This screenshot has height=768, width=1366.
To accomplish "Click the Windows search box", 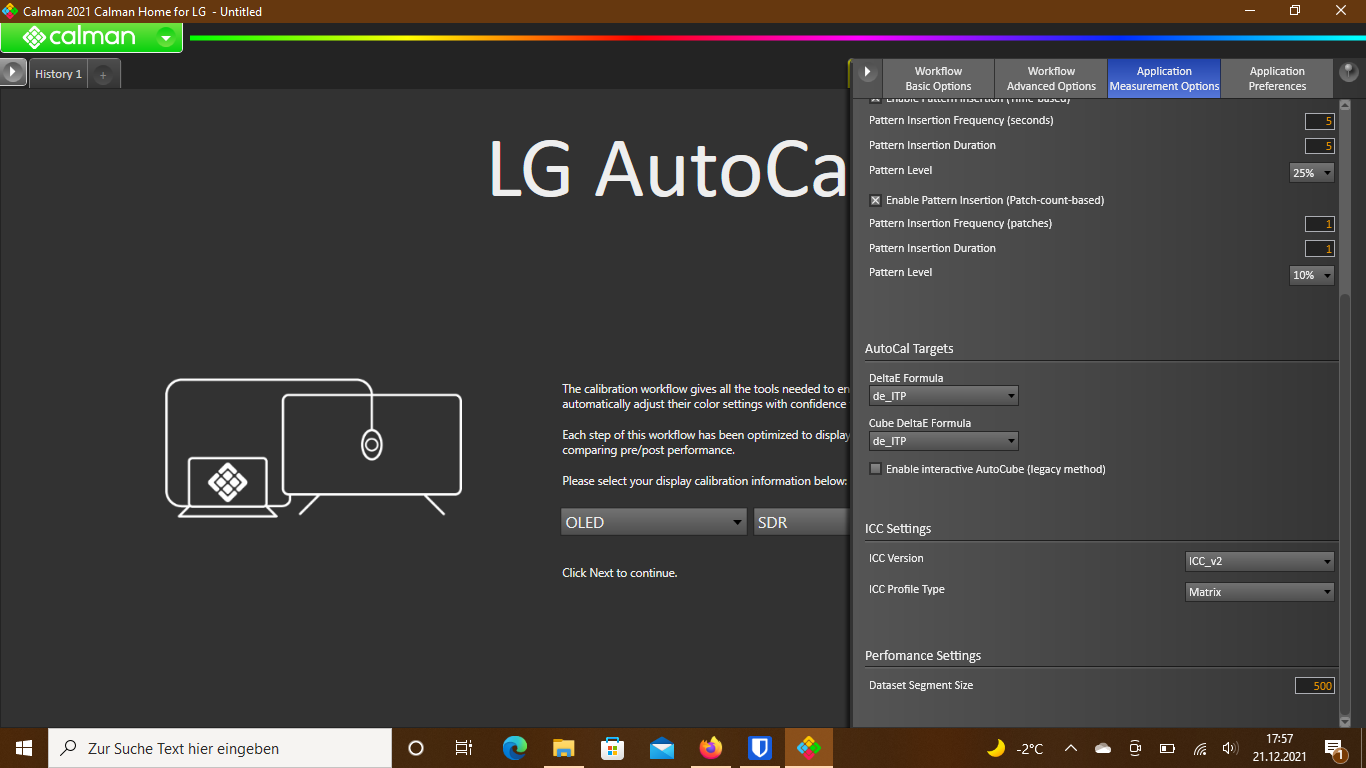I will 220,748.
